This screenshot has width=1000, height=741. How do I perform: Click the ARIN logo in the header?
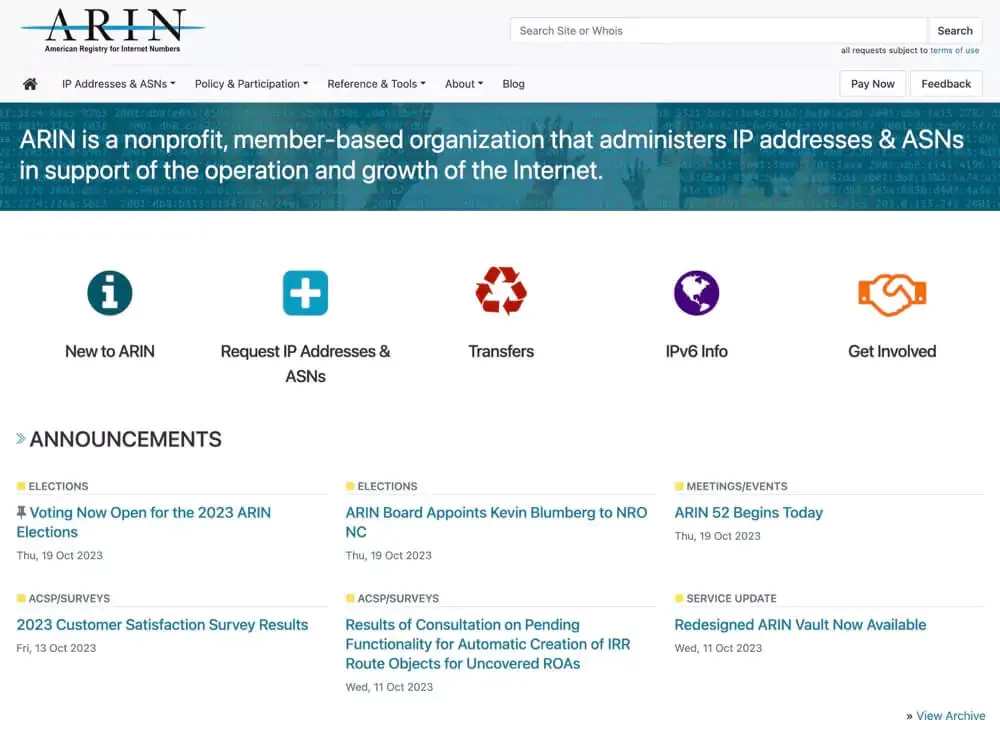coord(112,31)
